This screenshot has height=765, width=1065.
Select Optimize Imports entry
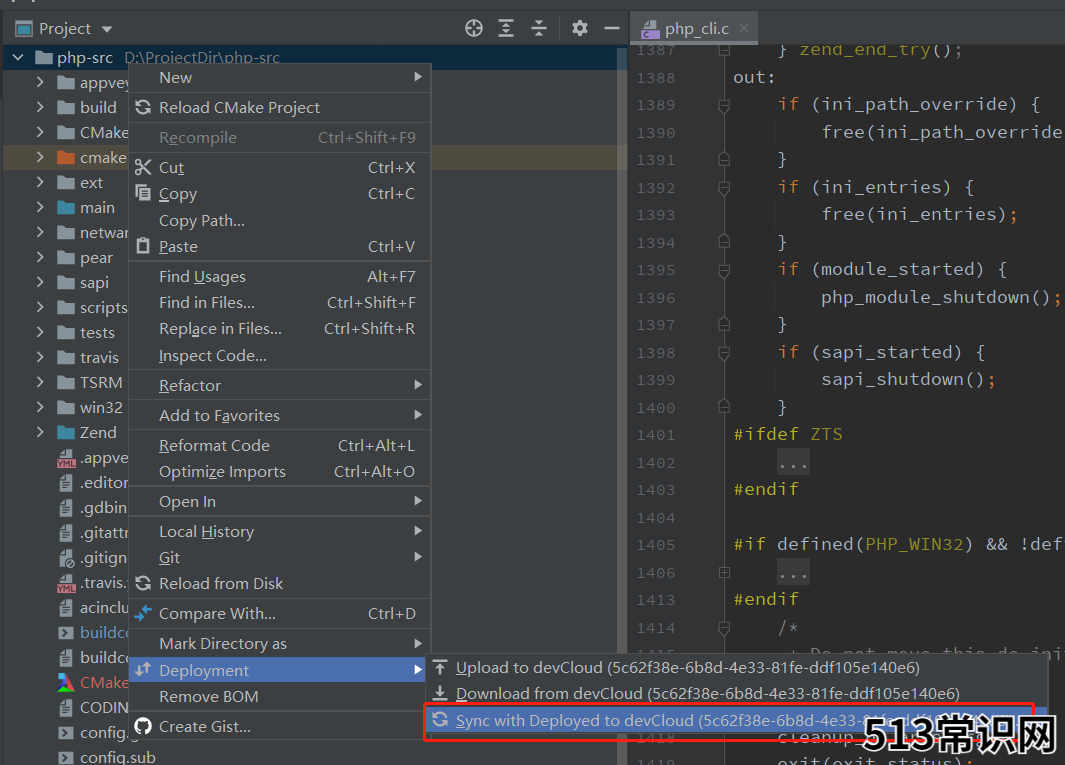(280, 472)
